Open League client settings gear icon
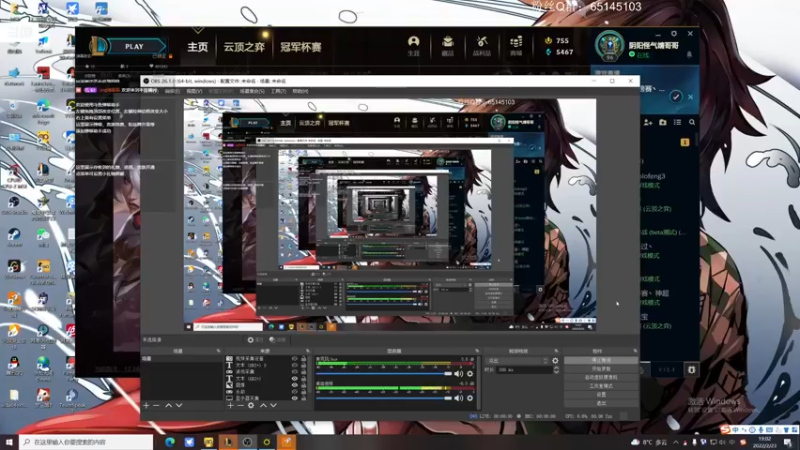This screenshot has width=800, height=450. tap(674, 34)
